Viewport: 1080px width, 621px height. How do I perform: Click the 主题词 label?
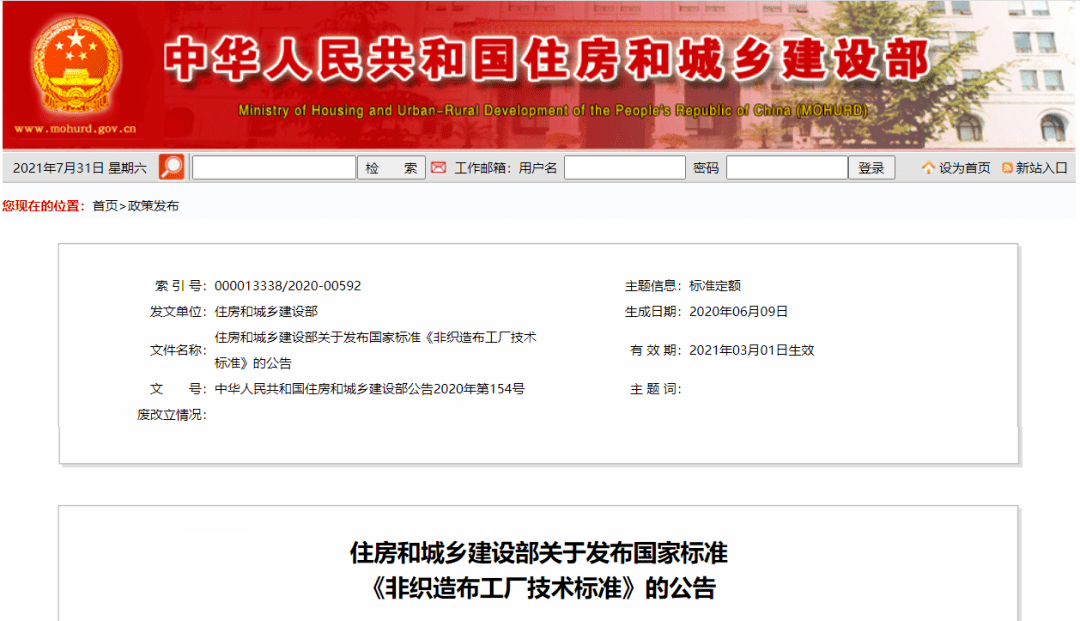pos(655,389)
